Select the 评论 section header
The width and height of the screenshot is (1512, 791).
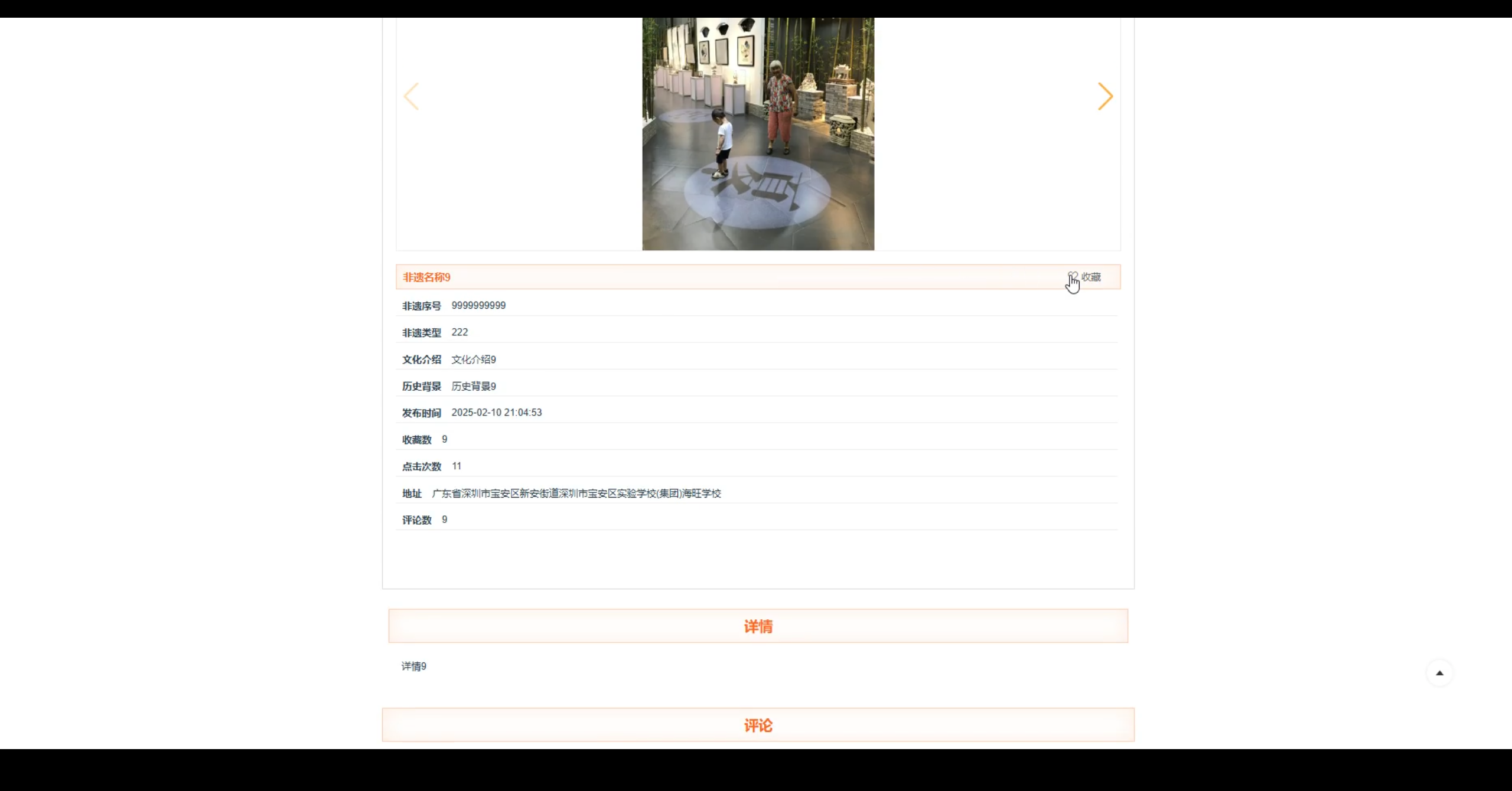click(x=758, y=725)
